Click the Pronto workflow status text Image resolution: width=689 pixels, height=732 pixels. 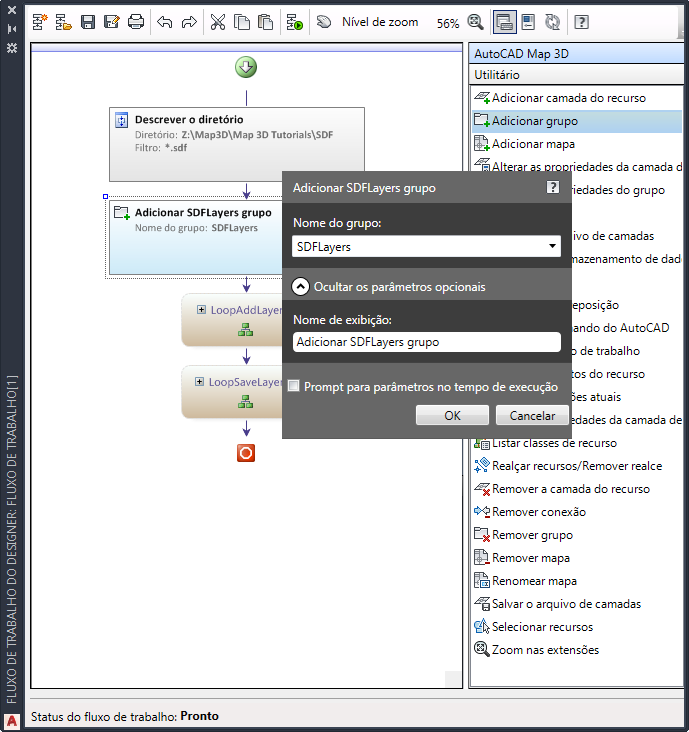click(x=199, y=716)
